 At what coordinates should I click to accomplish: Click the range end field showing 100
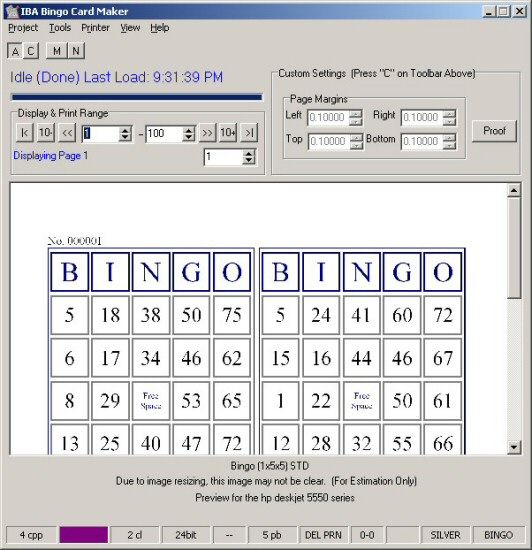(164, 133)
